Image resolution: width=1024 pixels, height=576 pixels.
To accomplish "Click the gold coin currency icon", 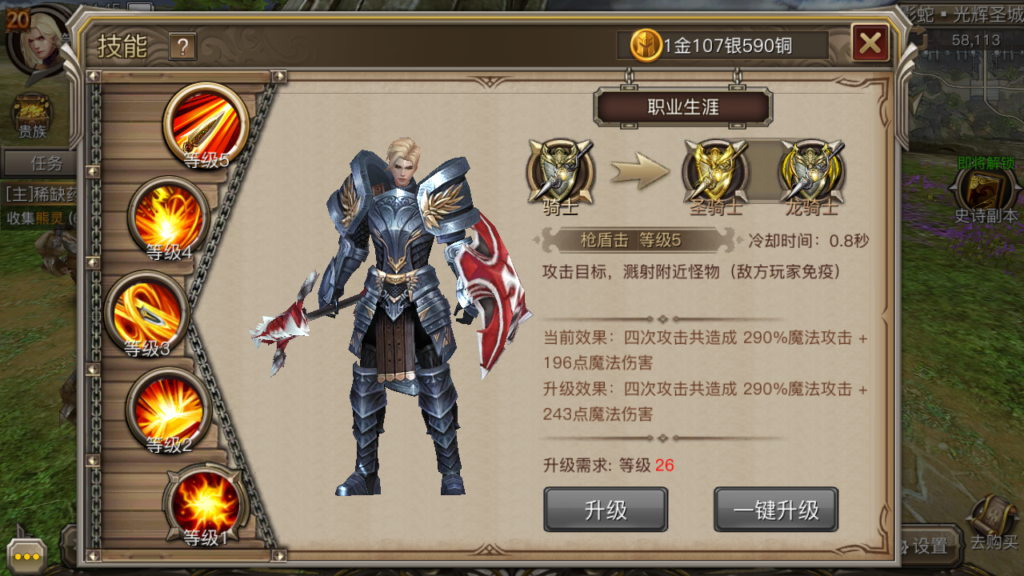I will point(645,45).
